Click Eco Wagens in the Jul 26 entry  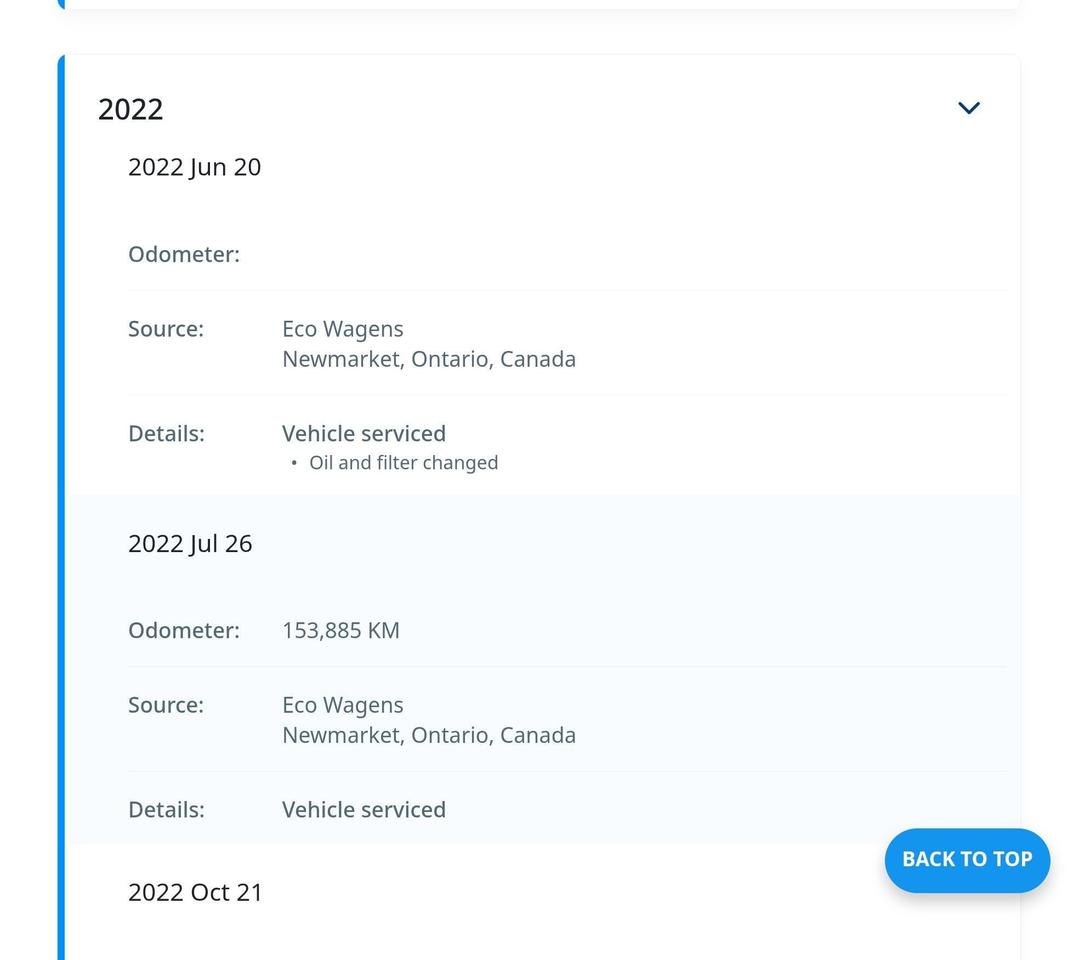pos(343,705)
